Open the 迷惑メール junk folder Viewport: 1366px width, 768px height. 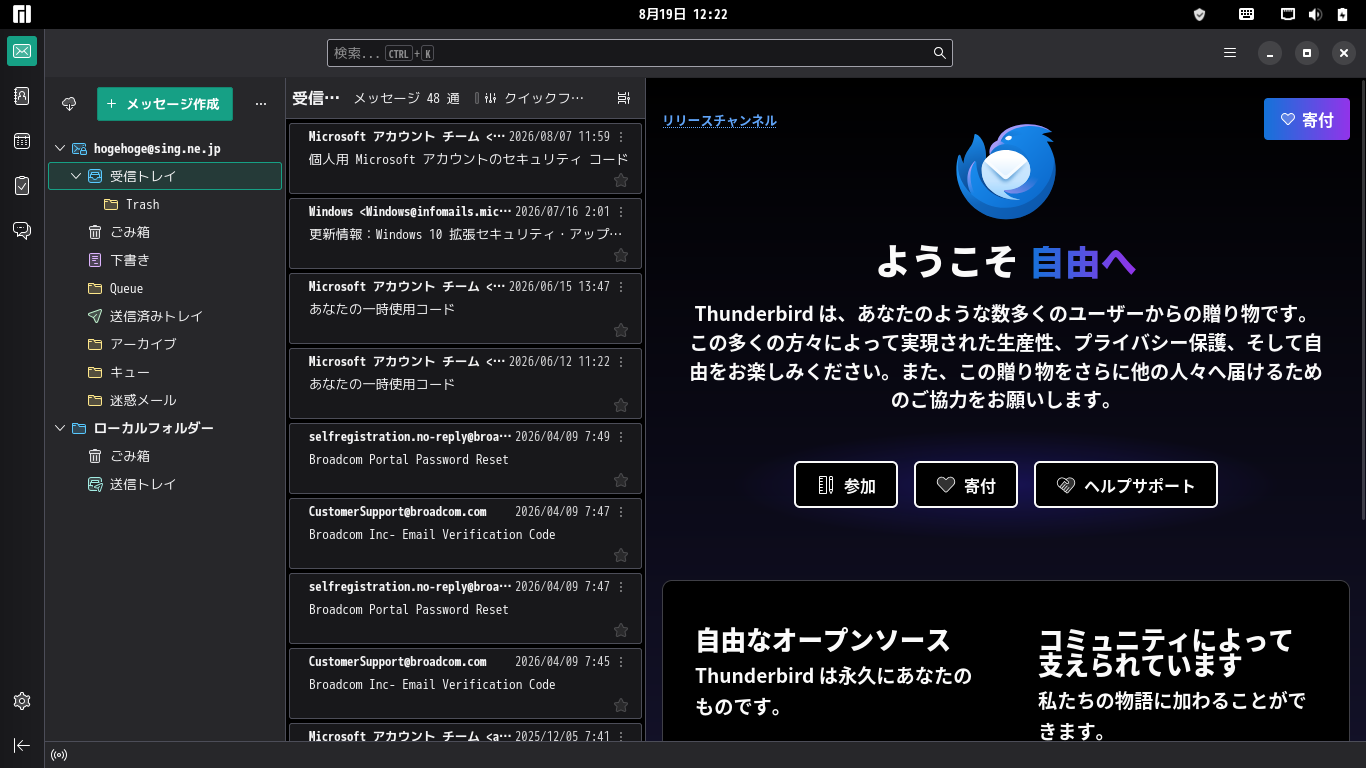click(x=165, y=400)
